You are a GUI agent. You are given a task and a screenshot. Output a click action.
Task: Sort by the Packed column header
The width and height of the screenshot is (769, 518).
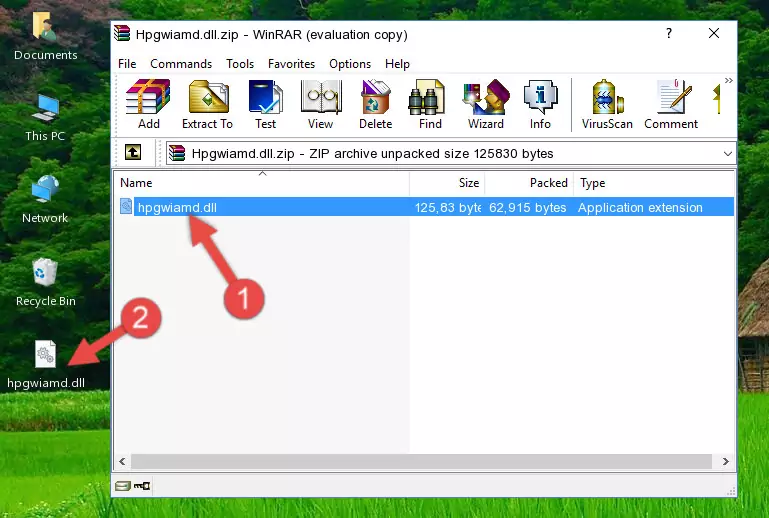pyautogui.click(x=529, y=183)
